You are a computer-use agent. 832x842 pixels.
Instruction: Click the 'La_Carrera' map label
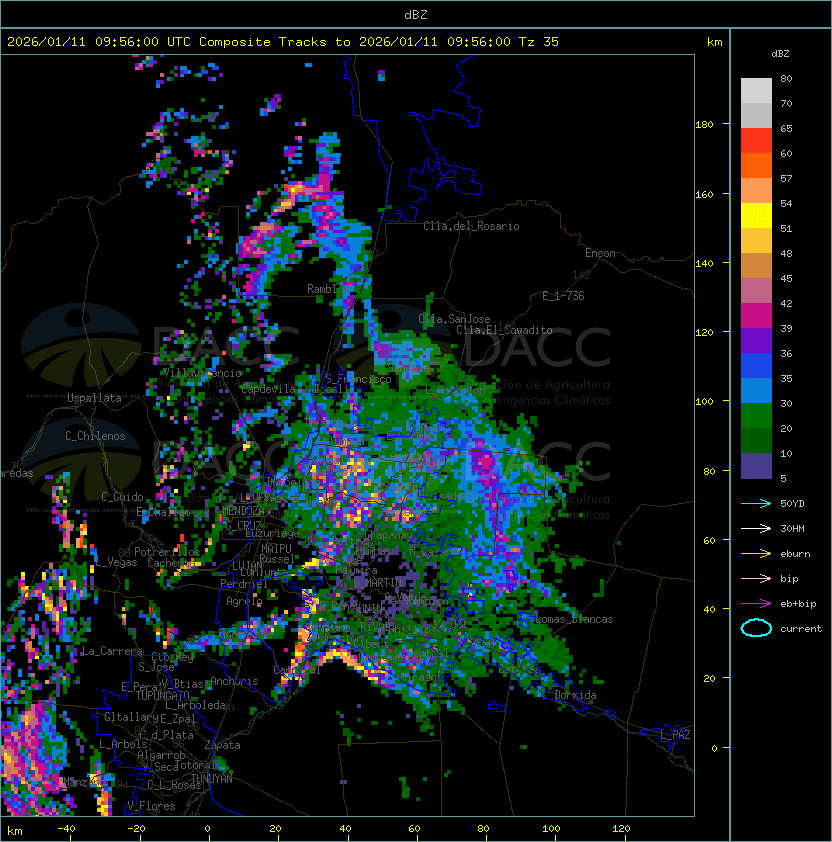tap(112, 651)
